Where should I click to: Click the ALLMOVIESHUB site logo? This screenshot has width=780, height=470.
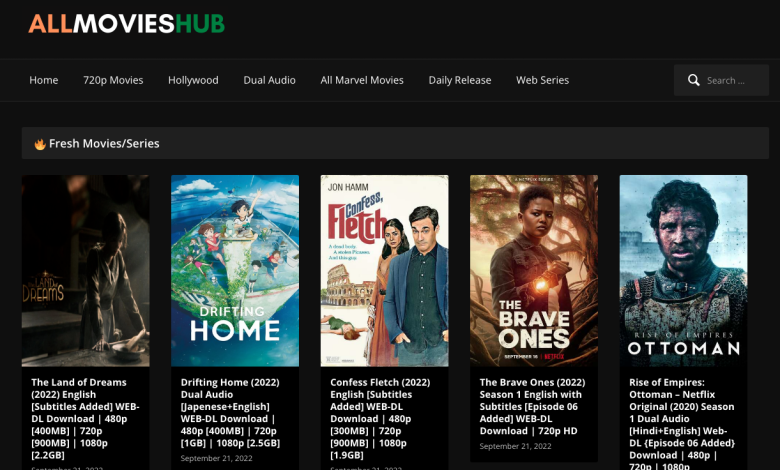pyautogui.click(x=126, y=23)
